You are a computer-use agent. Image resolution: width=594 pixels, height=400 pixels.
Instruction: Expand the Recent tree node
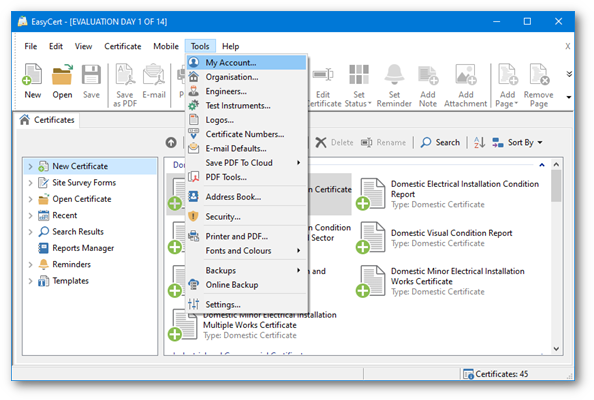pyautogui.click(x=30, y=216)
